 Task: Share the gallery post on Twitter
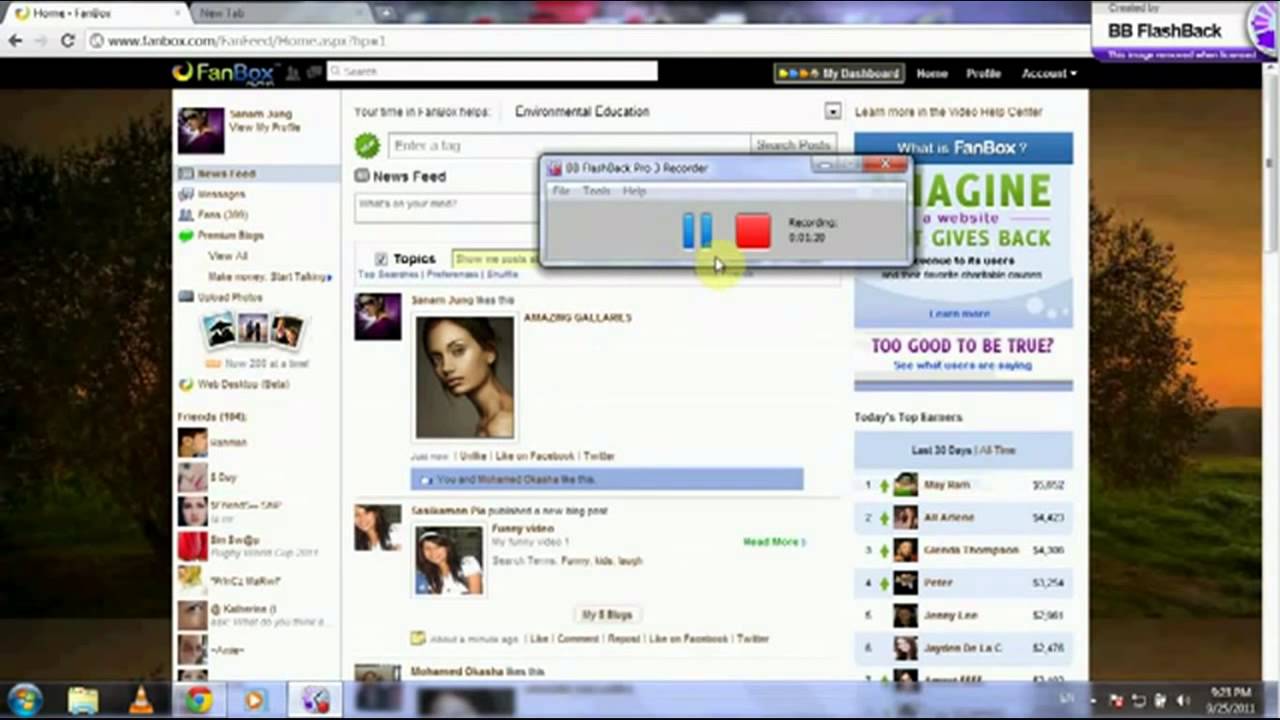point(598,456)
